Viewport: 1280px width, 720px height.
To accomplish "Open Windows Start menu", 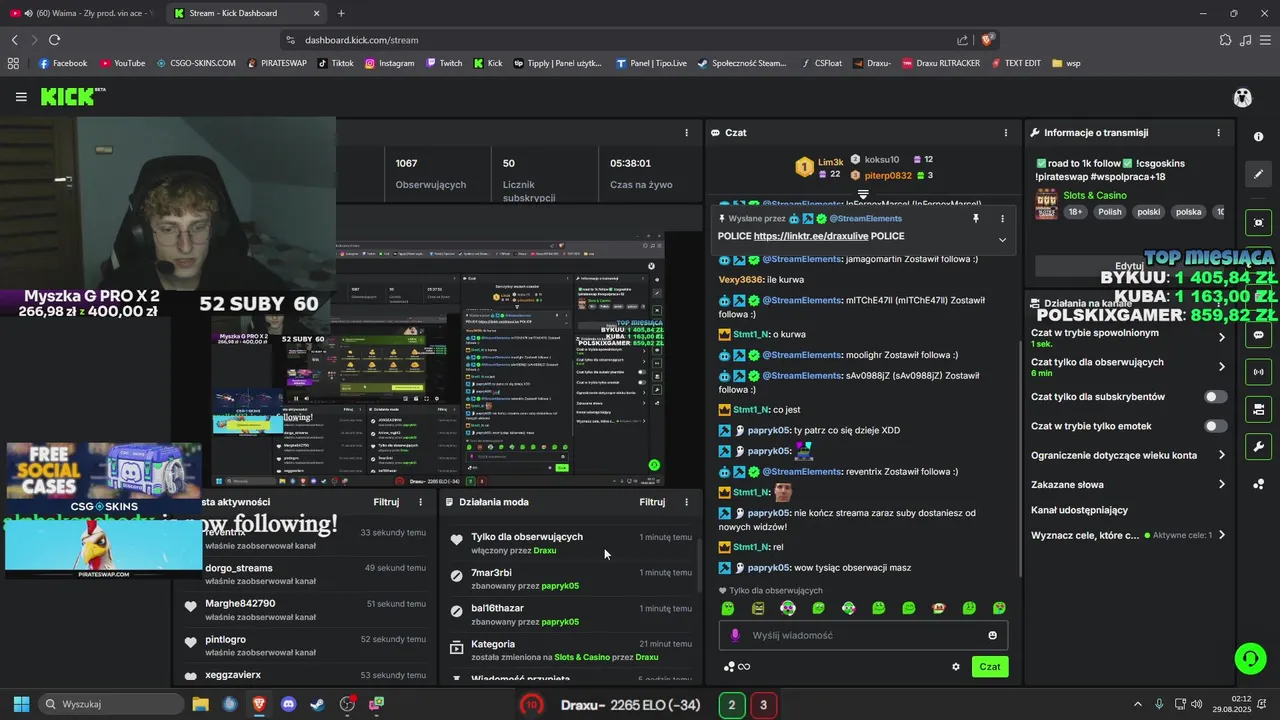I will pyautogui.click(x=21, y=705).
